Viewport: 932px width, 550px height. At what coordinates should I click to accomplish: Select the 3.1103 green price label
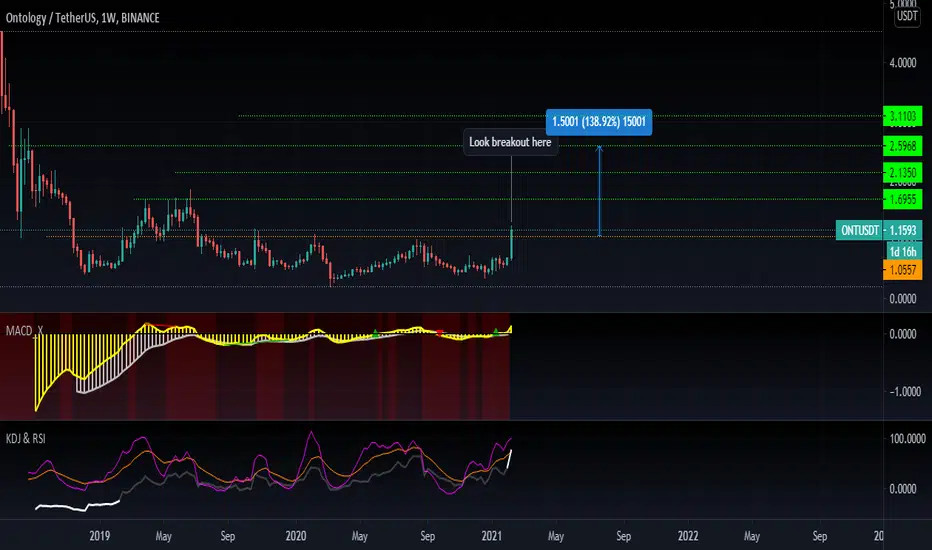[902, 116]
